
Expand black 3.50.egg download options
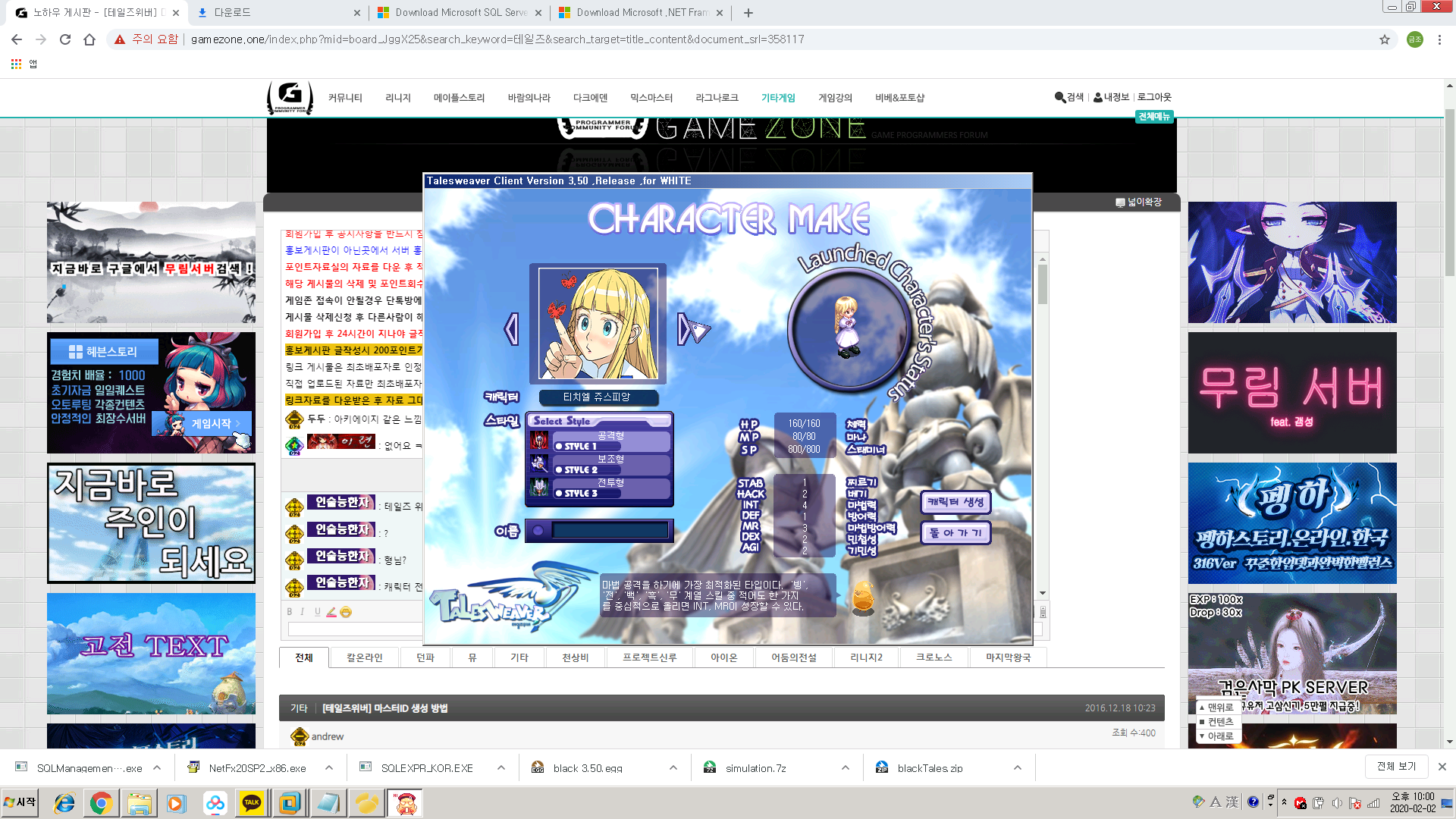pos(673,768)
